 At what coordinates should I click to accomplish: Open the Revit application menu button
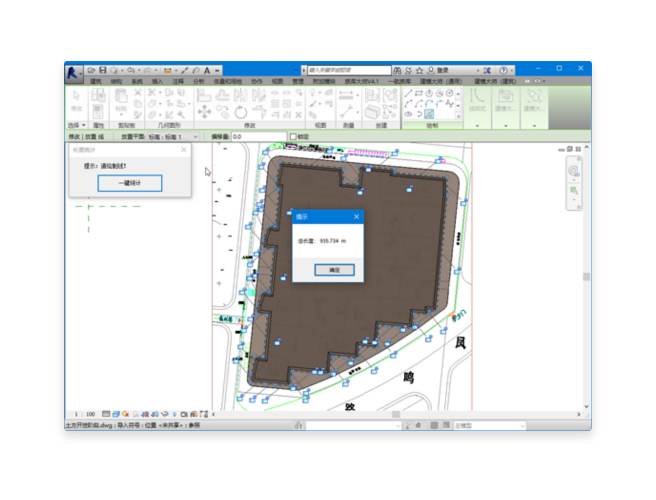pos(74,73)
